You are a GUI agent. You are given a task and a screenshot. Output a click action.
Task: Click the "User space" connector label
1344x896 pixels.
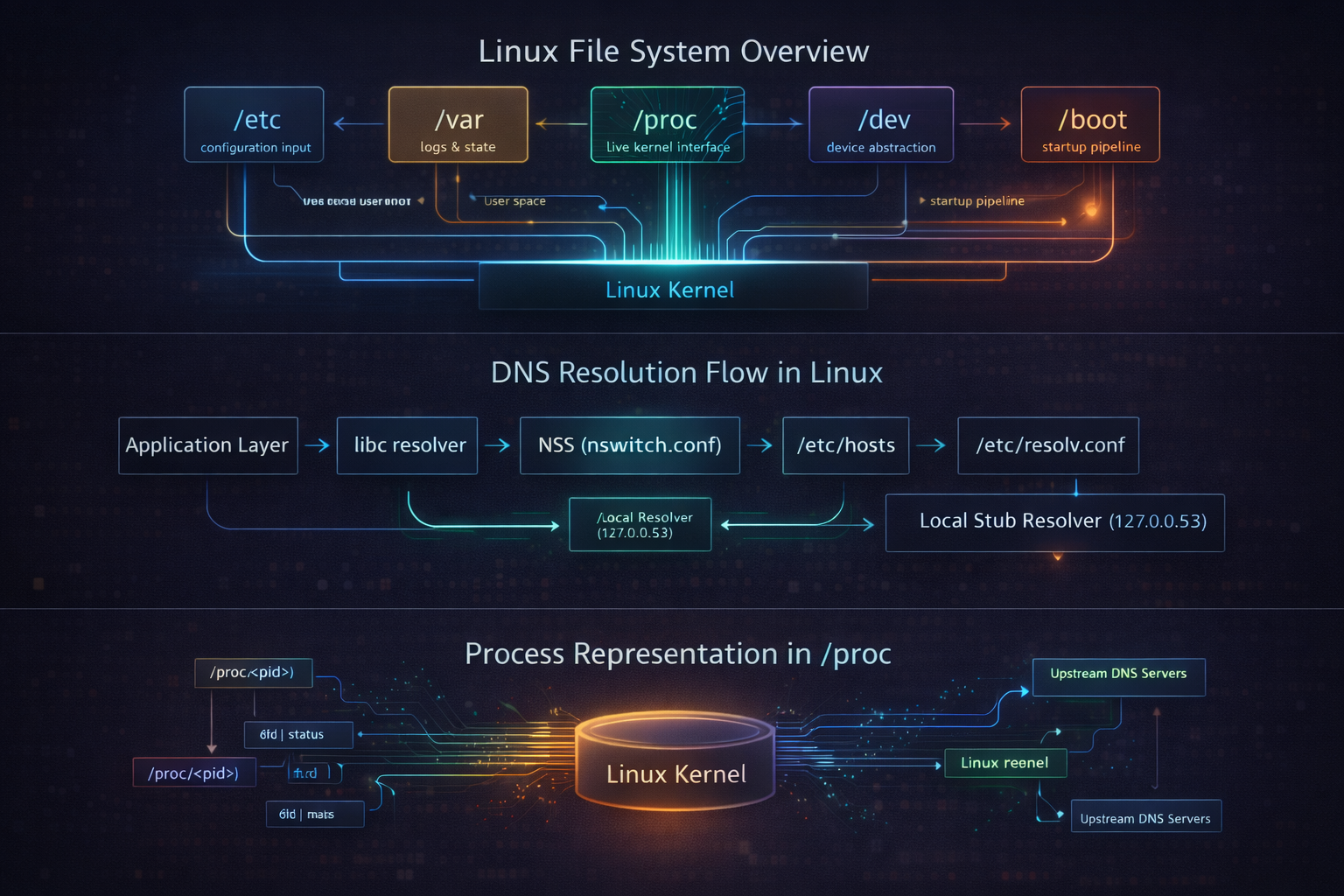tap(514, 201)
